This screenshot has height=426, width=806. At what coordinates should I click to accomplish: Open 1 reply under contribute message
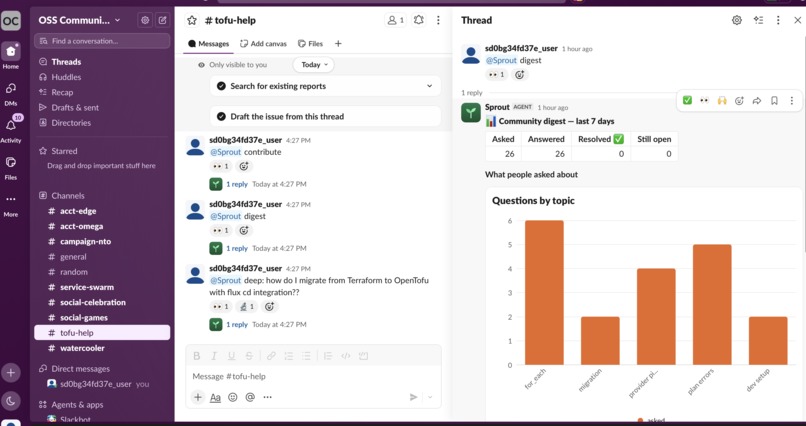point(236,184)
